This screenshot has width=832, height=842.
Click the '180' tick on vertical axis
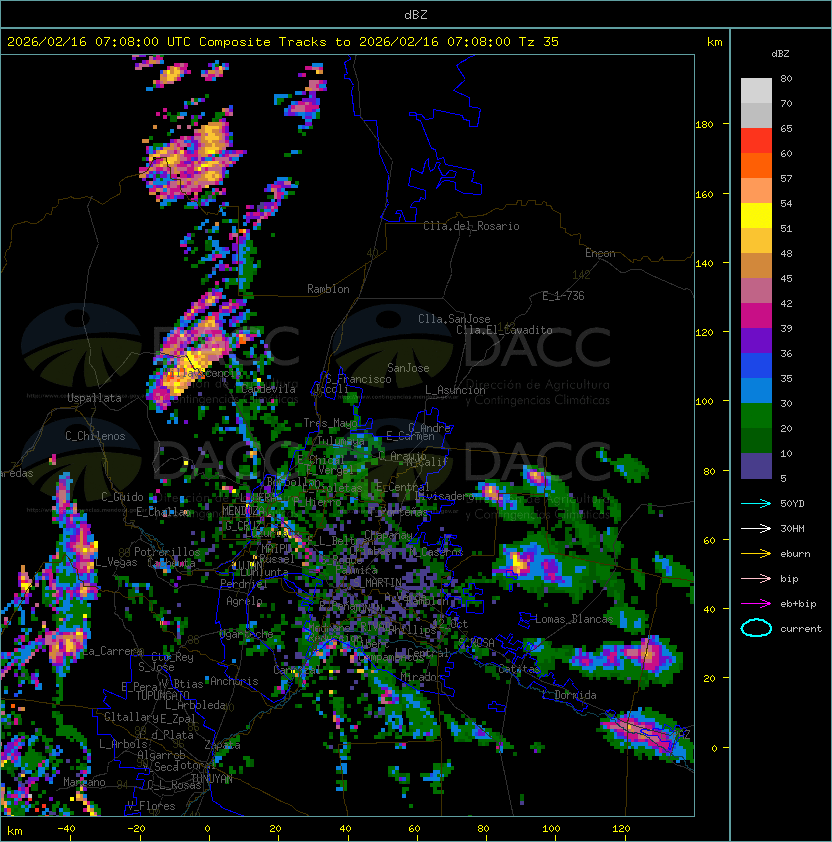704,125
